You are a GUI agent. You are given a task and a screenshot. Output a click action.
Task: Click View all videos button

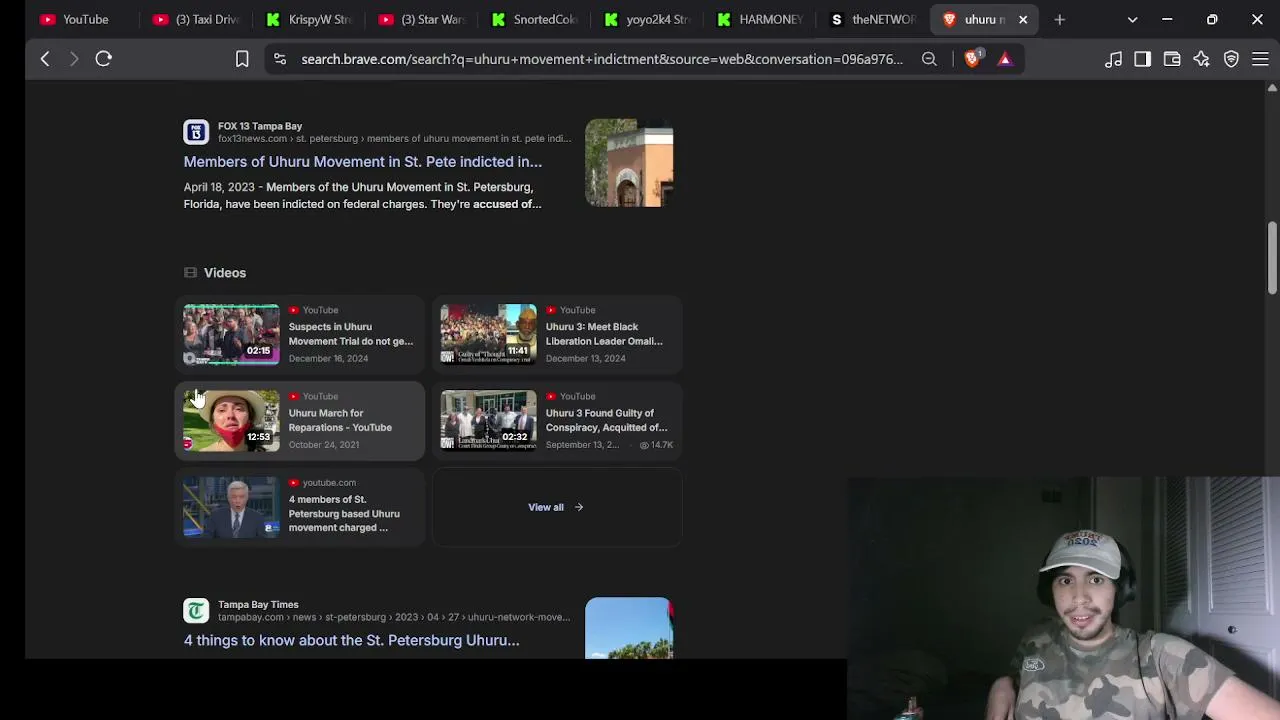[556, 507]
